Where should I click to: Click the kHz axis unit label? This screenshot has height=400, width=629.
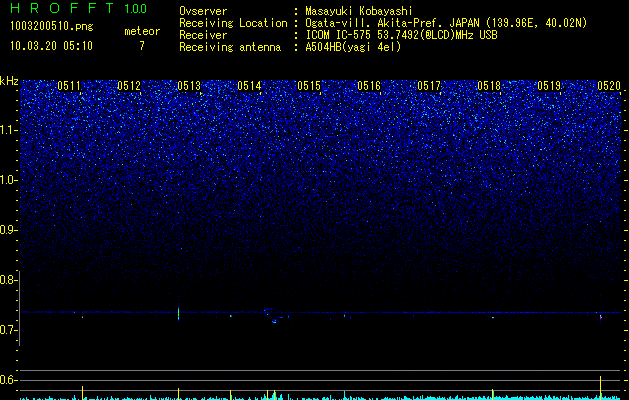pyautogui.click(x=9, y=81)
